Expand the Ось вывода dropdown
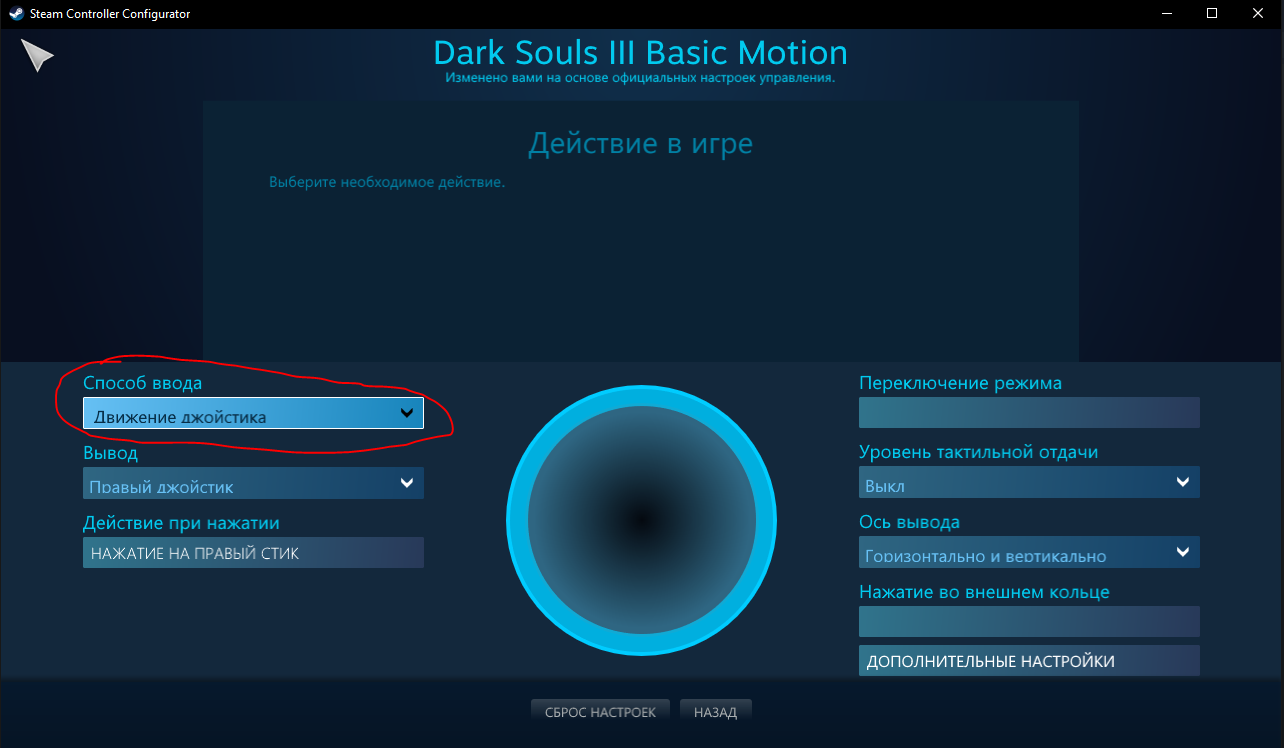Image resolution: width=1284 pixels, height=748 pixels. 1029,553
